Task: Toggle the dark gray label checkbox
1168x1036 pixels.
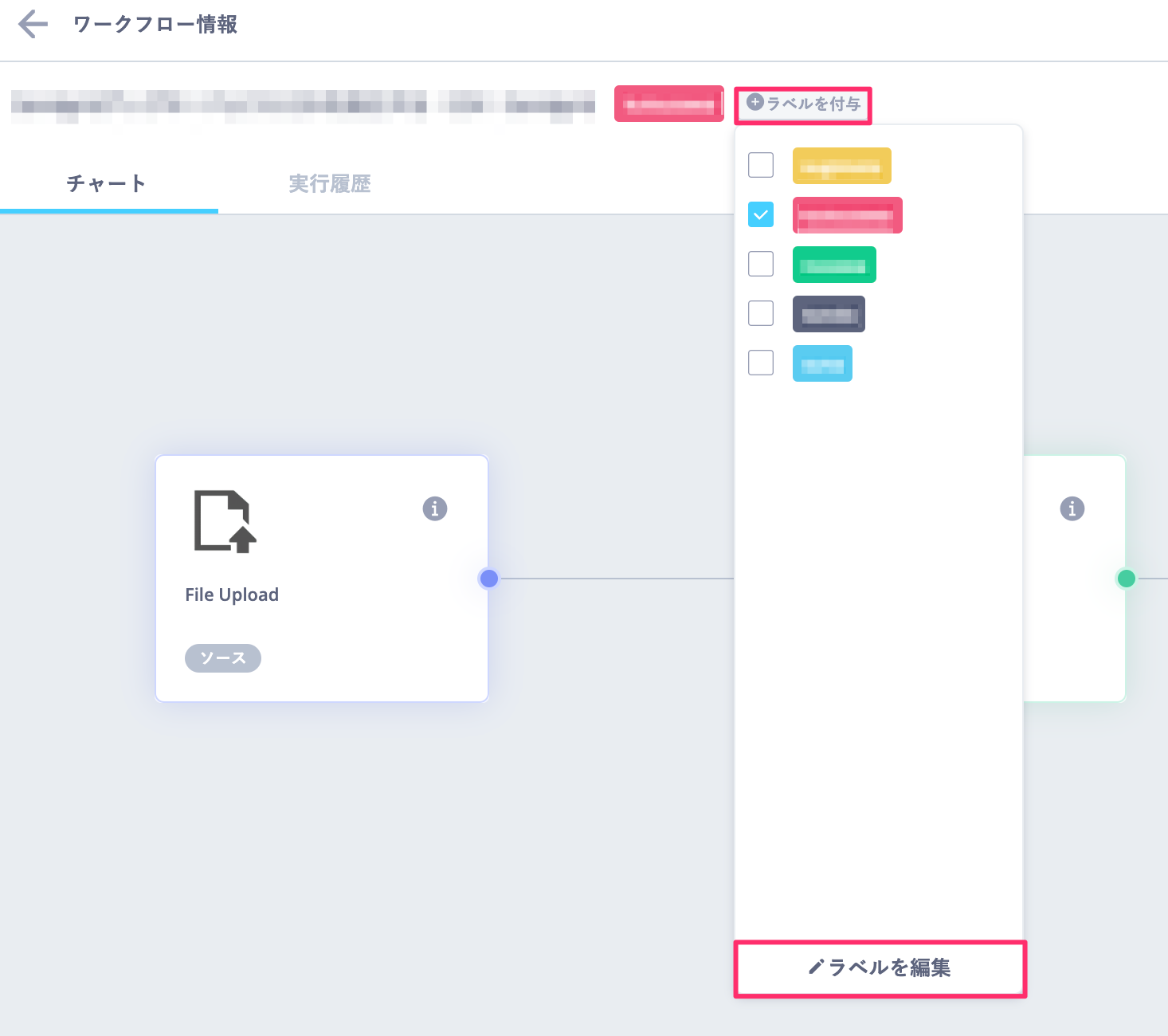Action: click(761, 313)
